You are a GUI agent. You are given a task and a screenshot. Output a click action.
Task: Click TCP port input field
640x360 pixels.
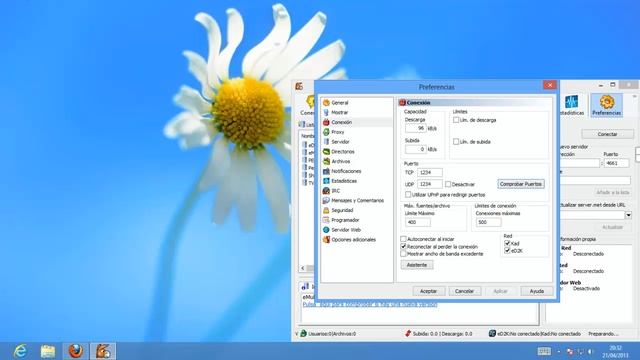(x=429, y=173)
